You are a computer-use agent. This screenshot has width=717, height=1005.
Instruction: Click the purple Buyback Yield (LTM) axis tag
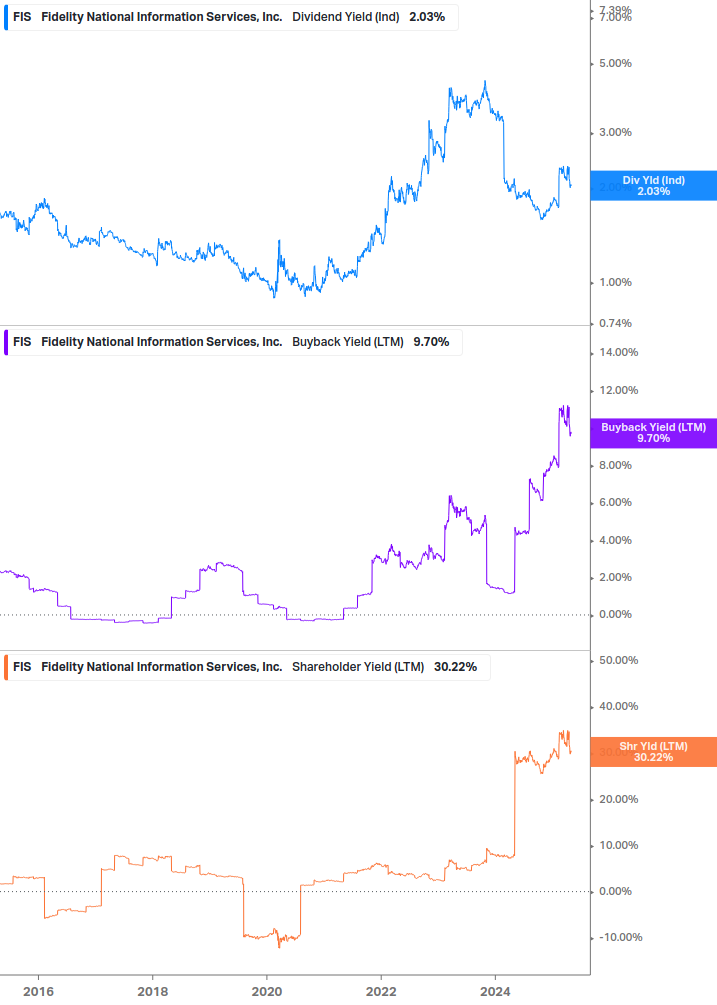point(654,433)
